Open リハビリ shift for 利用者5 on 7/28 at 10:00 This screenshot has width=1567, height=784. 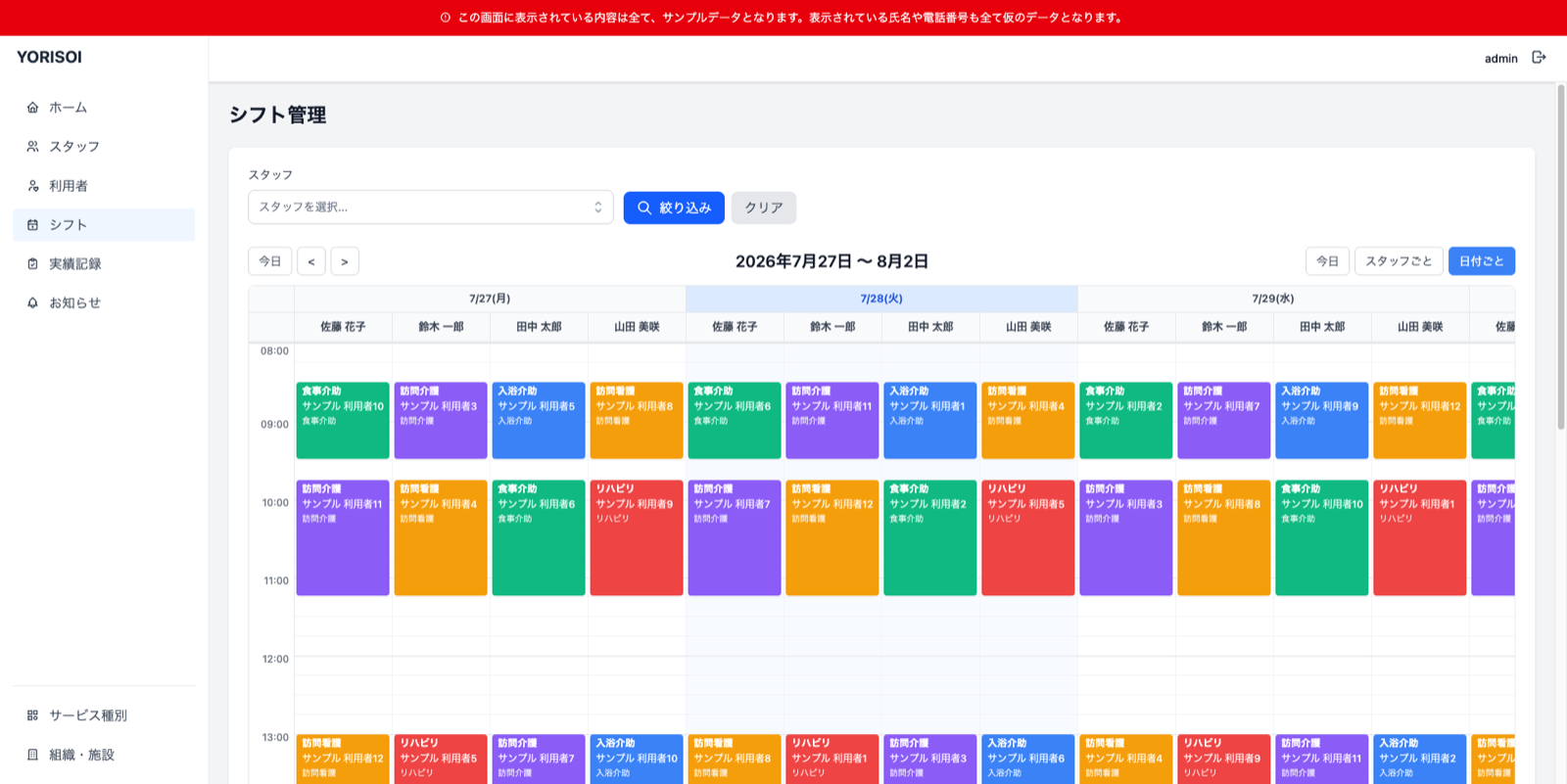[x=1028, y=538]
